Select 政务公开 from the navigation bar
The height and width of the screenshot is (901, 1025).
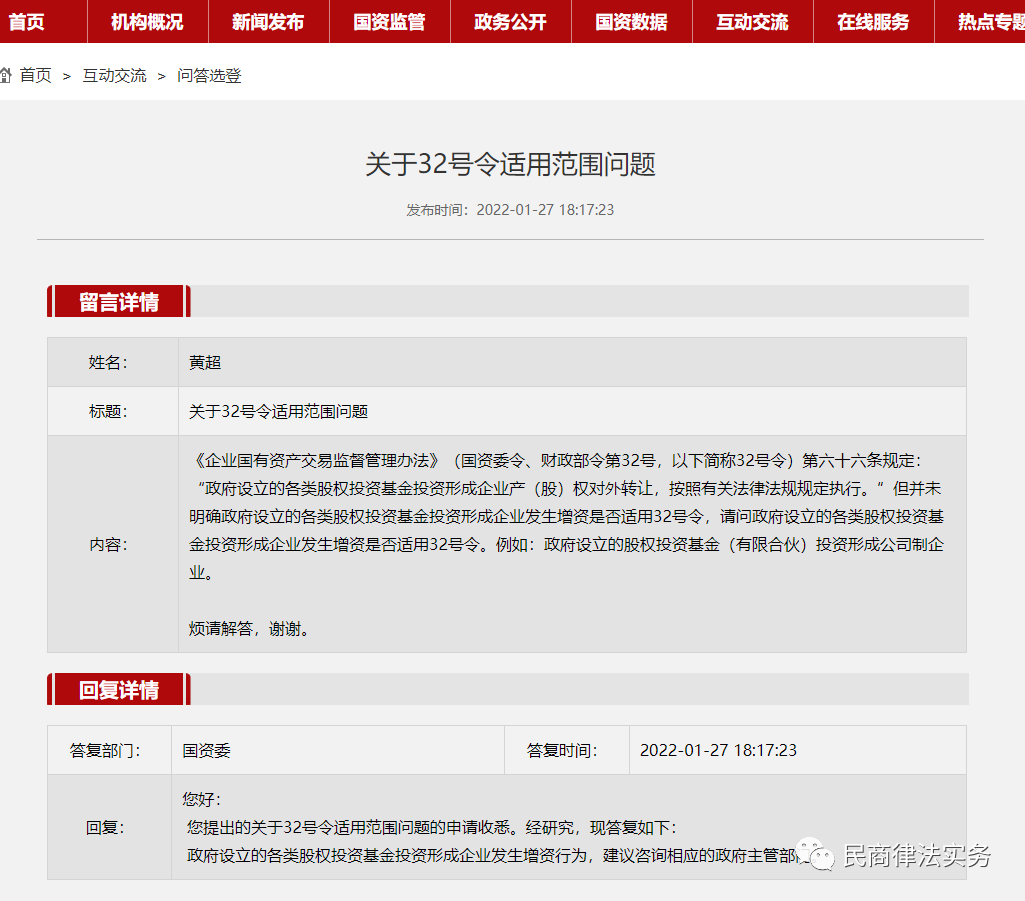point(510,22)
